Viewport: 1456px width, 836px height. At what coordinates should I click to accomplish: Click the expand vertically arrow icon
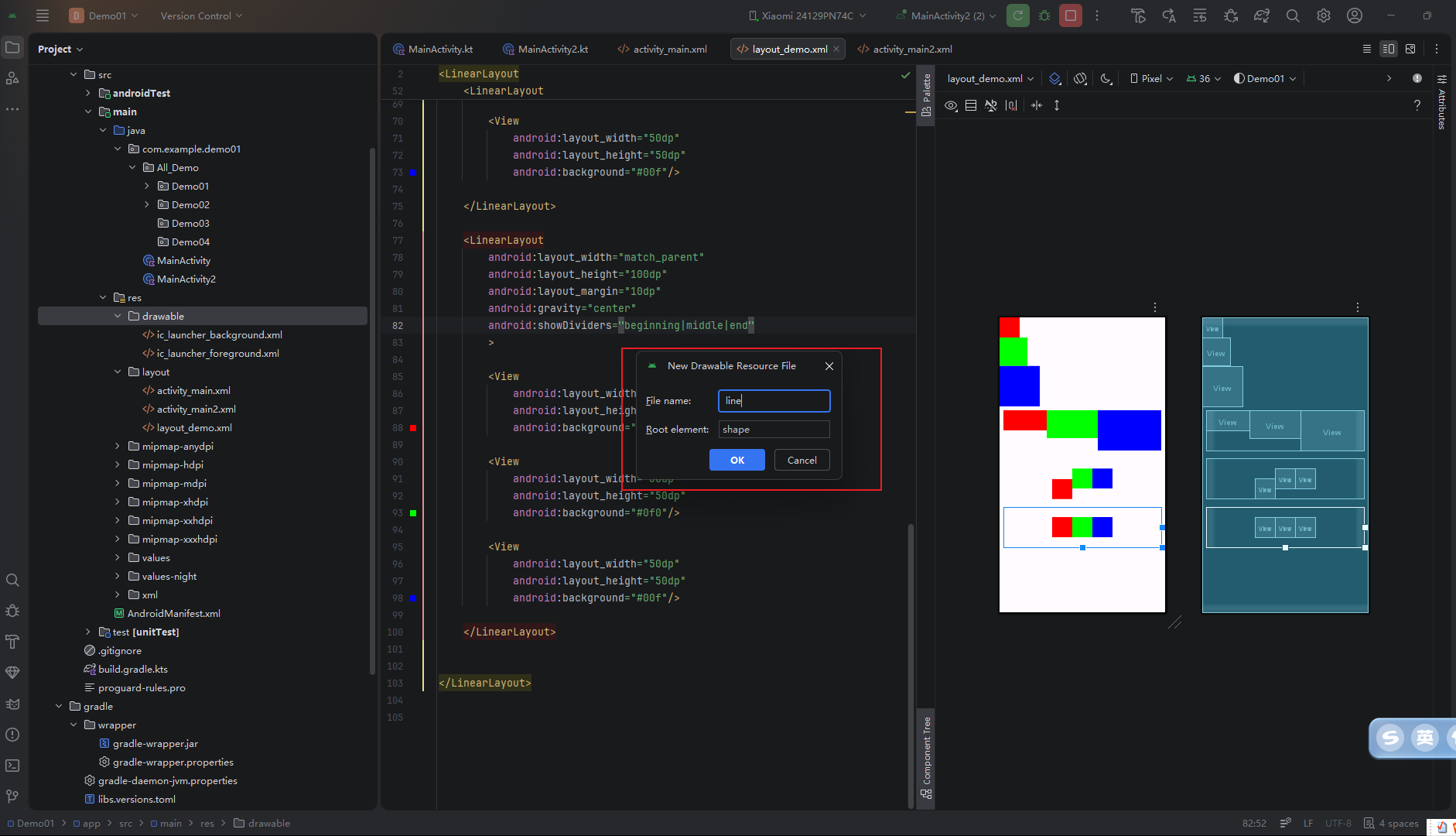point(1057,105)
